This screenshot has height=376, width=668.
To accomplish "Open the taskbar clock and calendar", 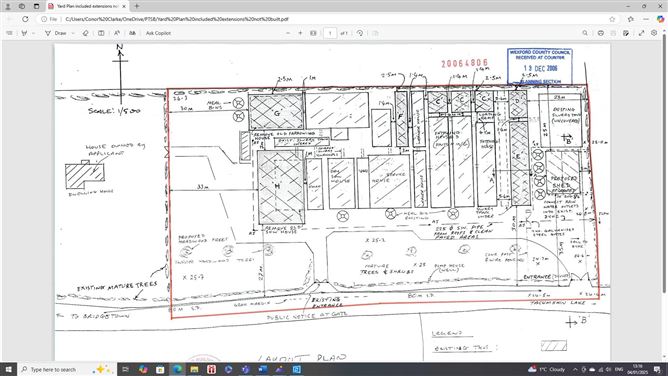I will [x=637, y=369].
